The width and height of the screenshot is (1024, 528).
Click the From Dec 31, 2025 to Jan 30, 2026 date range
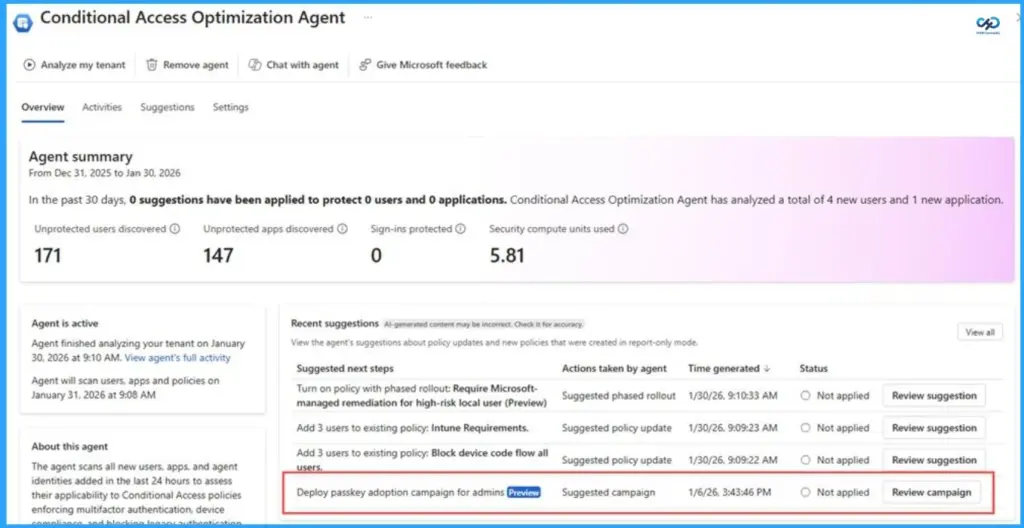point(104,173)
